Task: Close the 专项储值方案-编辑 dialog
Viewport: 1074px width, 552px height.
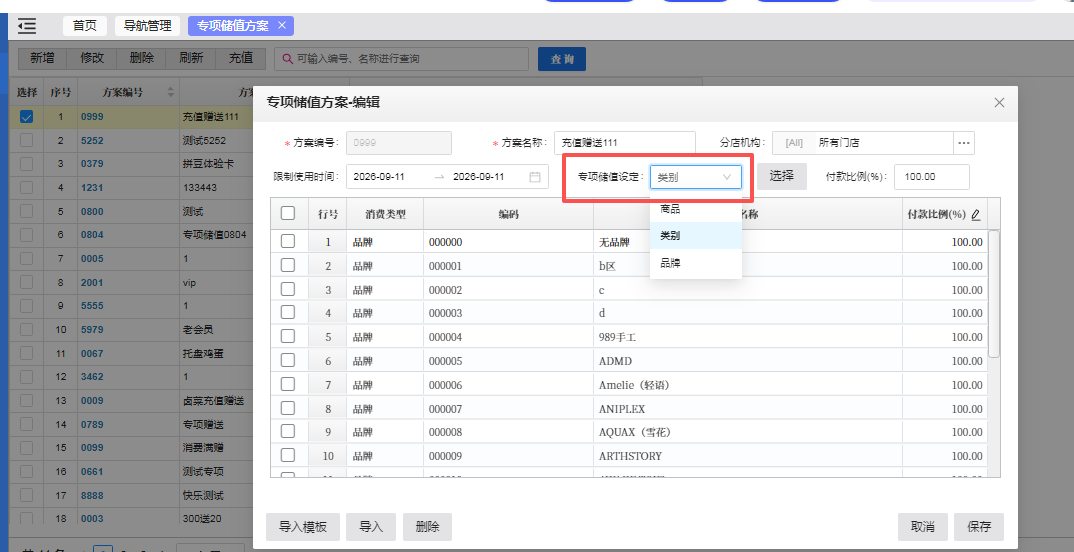Action: pyautogui.click(x=999, y=103)
